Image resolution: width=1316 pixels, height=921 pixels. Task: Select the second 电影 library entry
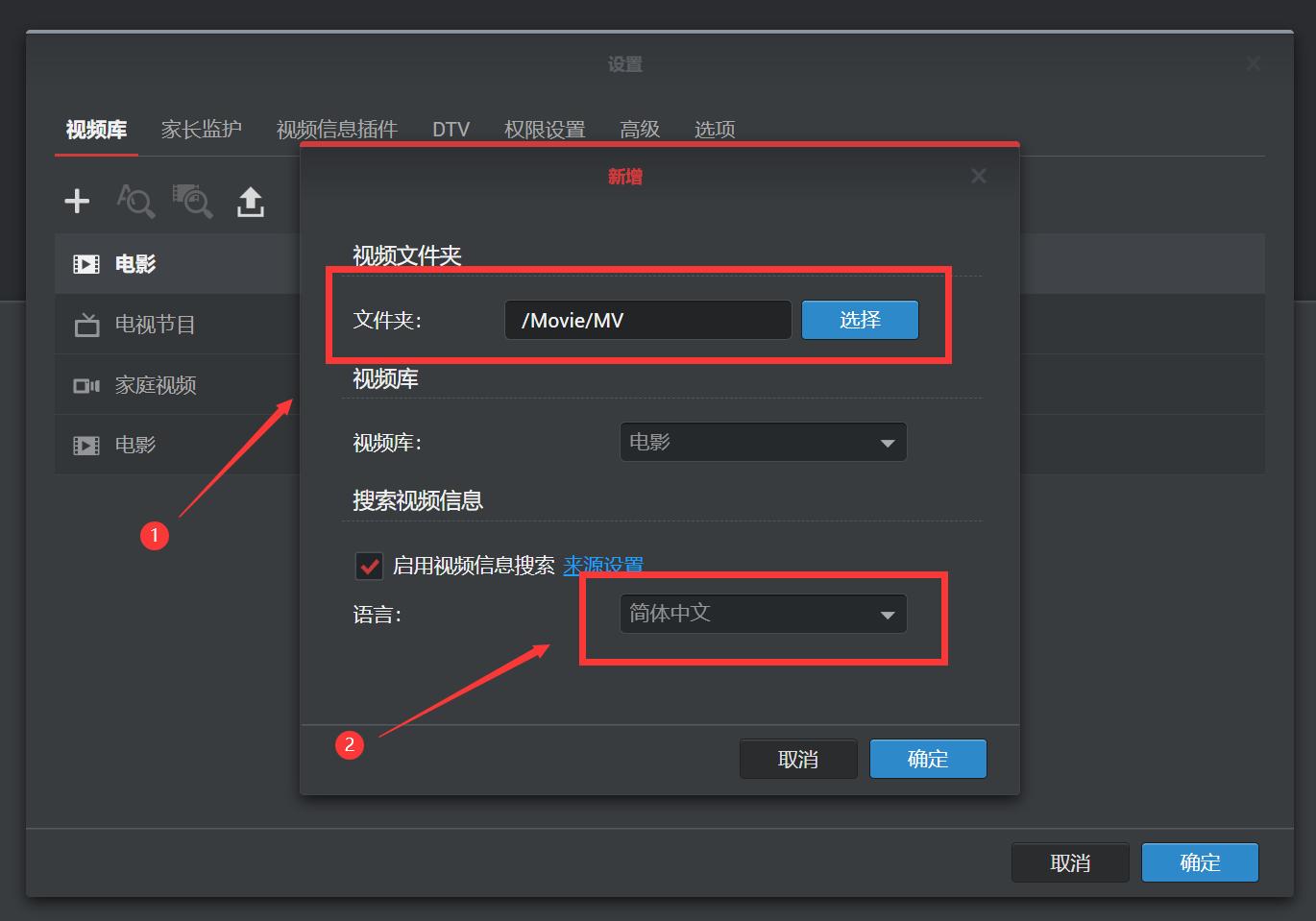point(135,444)
